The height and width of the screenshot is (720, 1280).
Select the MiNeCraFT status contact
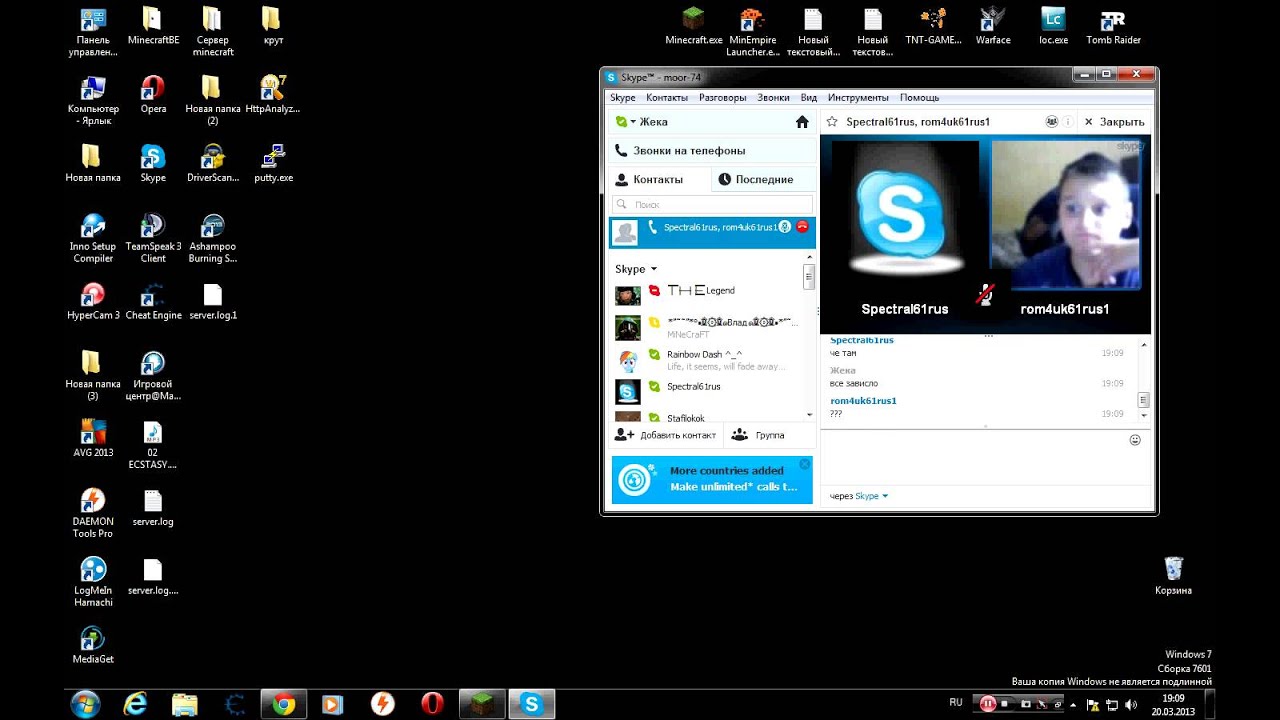(708, 327)
